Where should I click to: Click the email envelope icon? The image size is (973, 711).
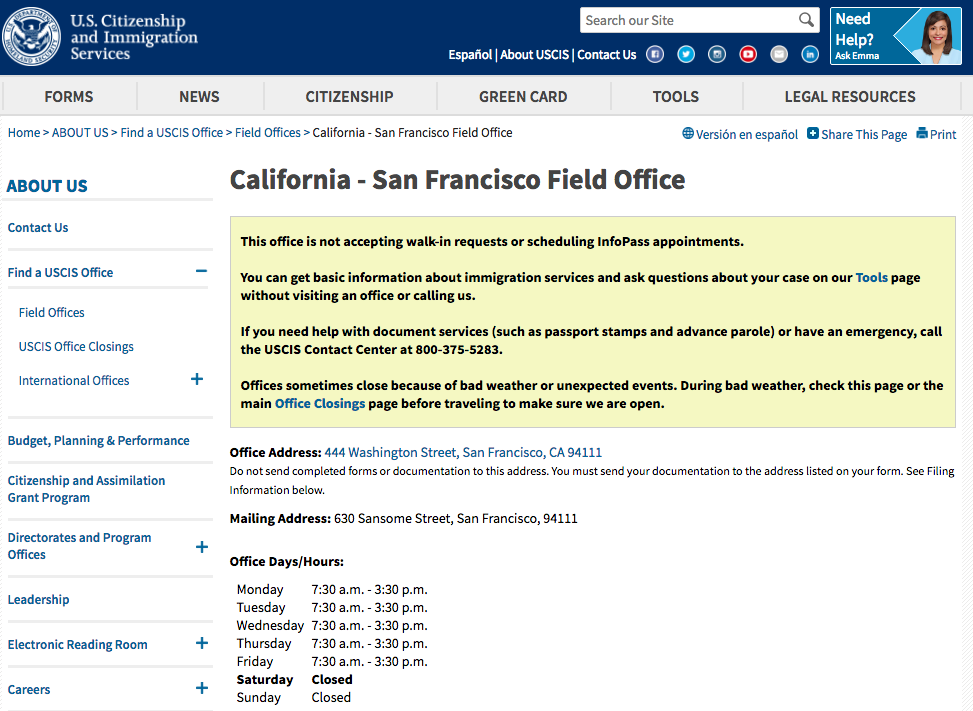(x=779, y=55)
